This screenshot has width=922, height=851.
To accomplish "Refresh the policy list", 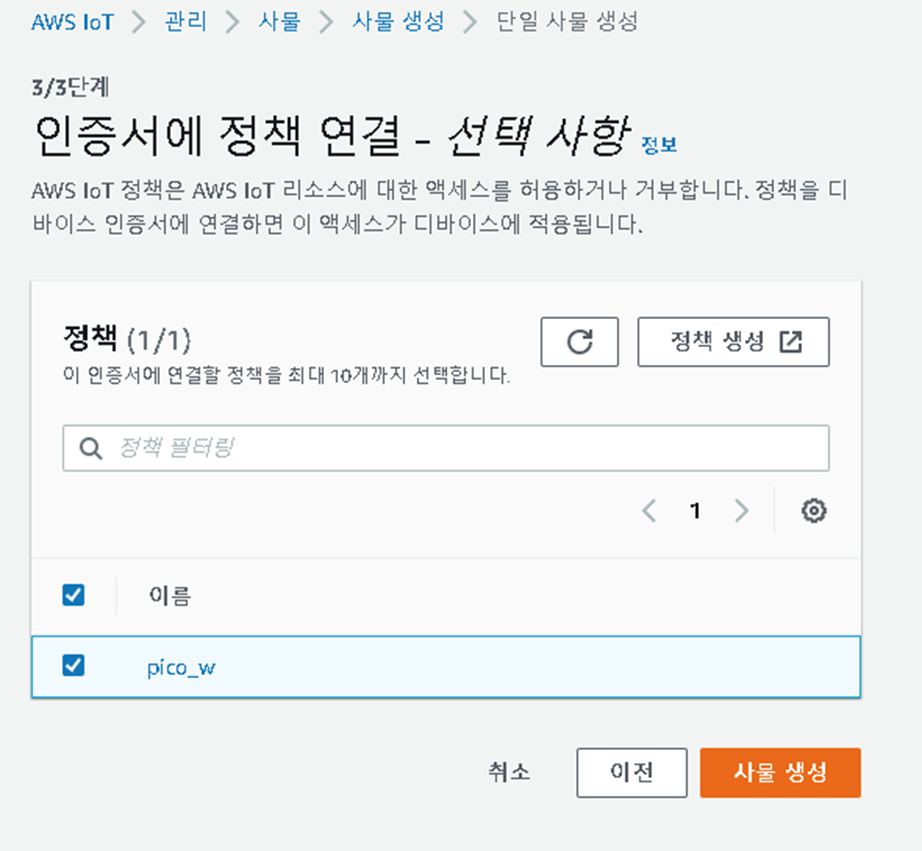I will 579,342.
